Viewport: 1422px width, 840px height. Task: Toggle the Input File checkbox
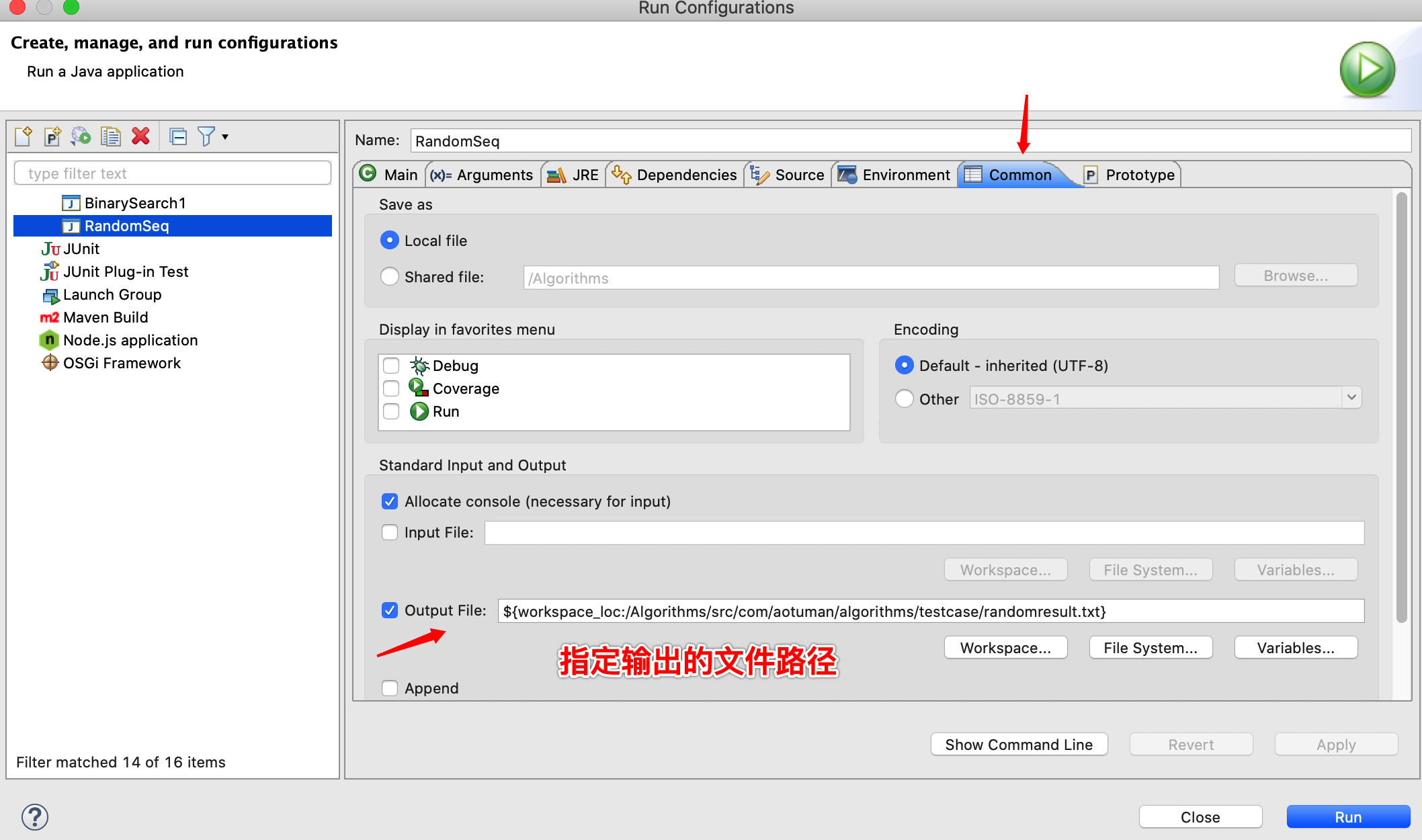click(x=390, y=532)
